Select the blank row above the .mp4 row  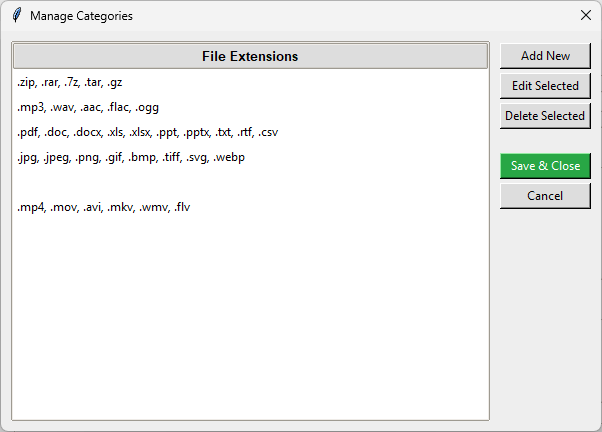(x=250, y=182)
